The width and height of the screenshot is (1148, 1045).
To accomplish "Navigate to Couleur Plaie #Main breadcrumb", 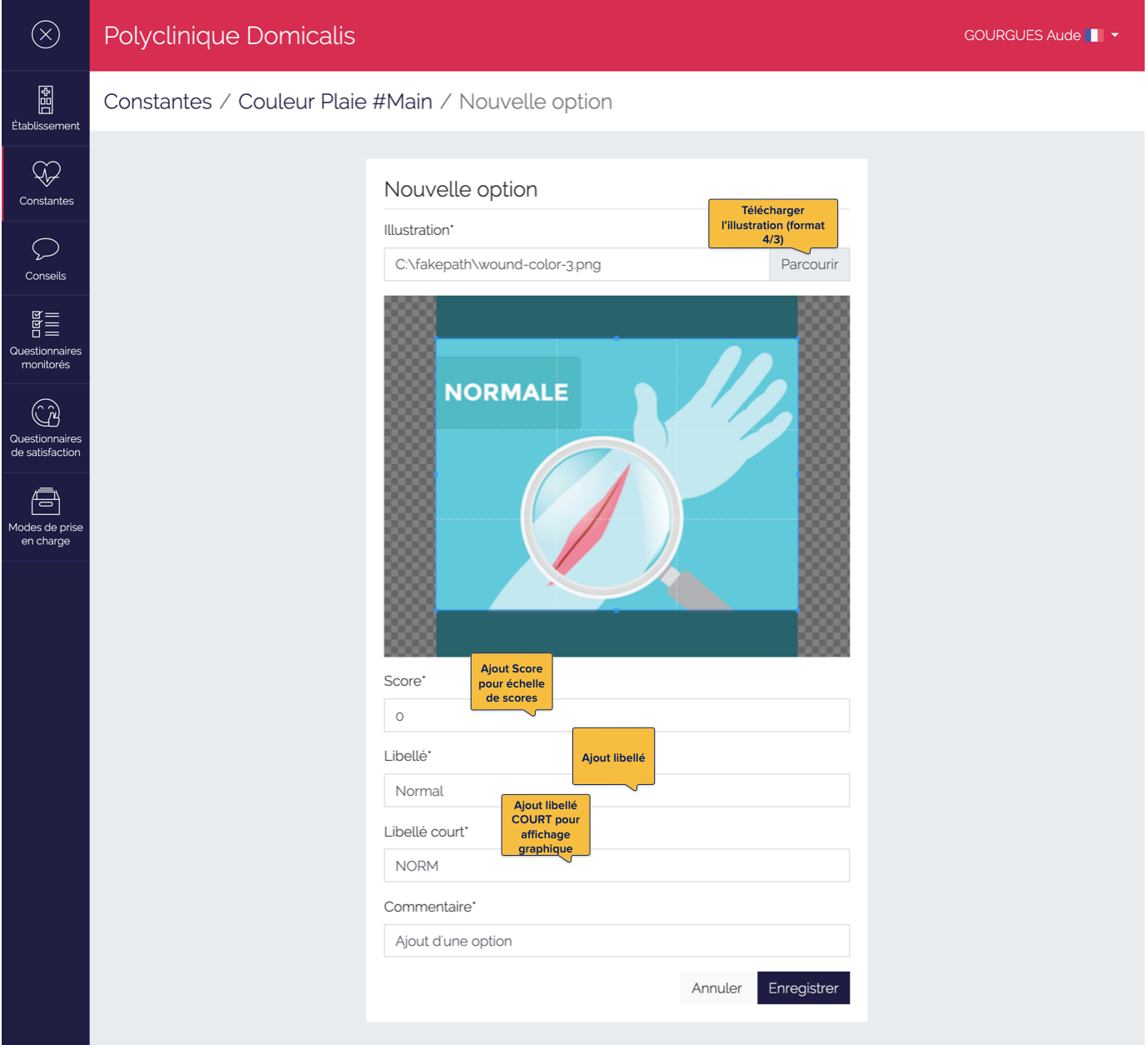I will coord(335,102).
